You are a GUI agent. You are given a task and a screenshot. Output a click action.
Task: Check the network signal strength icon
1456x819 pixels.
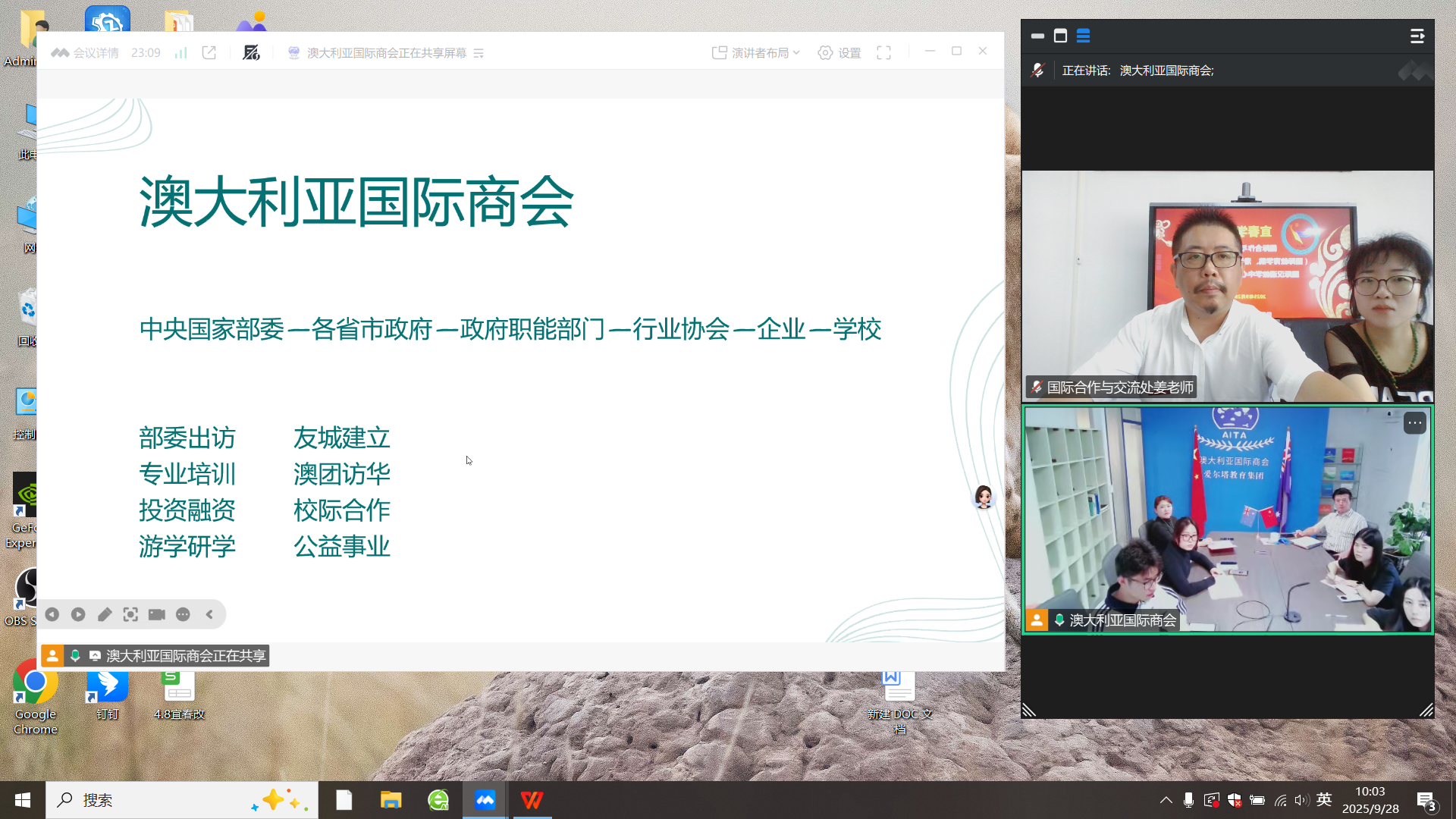180,52
